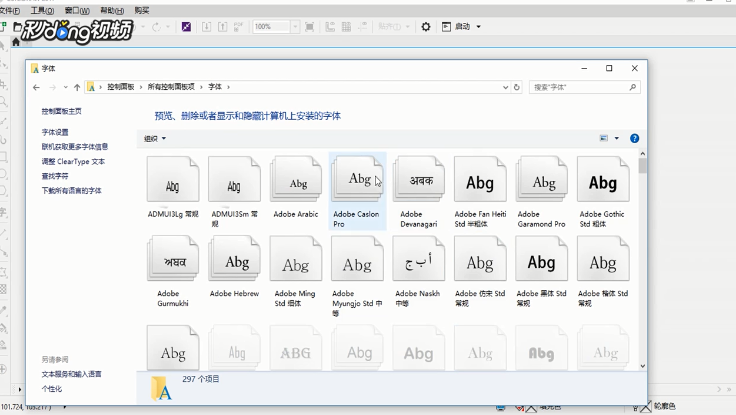Viewport: 736px width, 415px height.
Task: Select the Adobe Gurmukhi font icon
Action: [x=173, y=259]
